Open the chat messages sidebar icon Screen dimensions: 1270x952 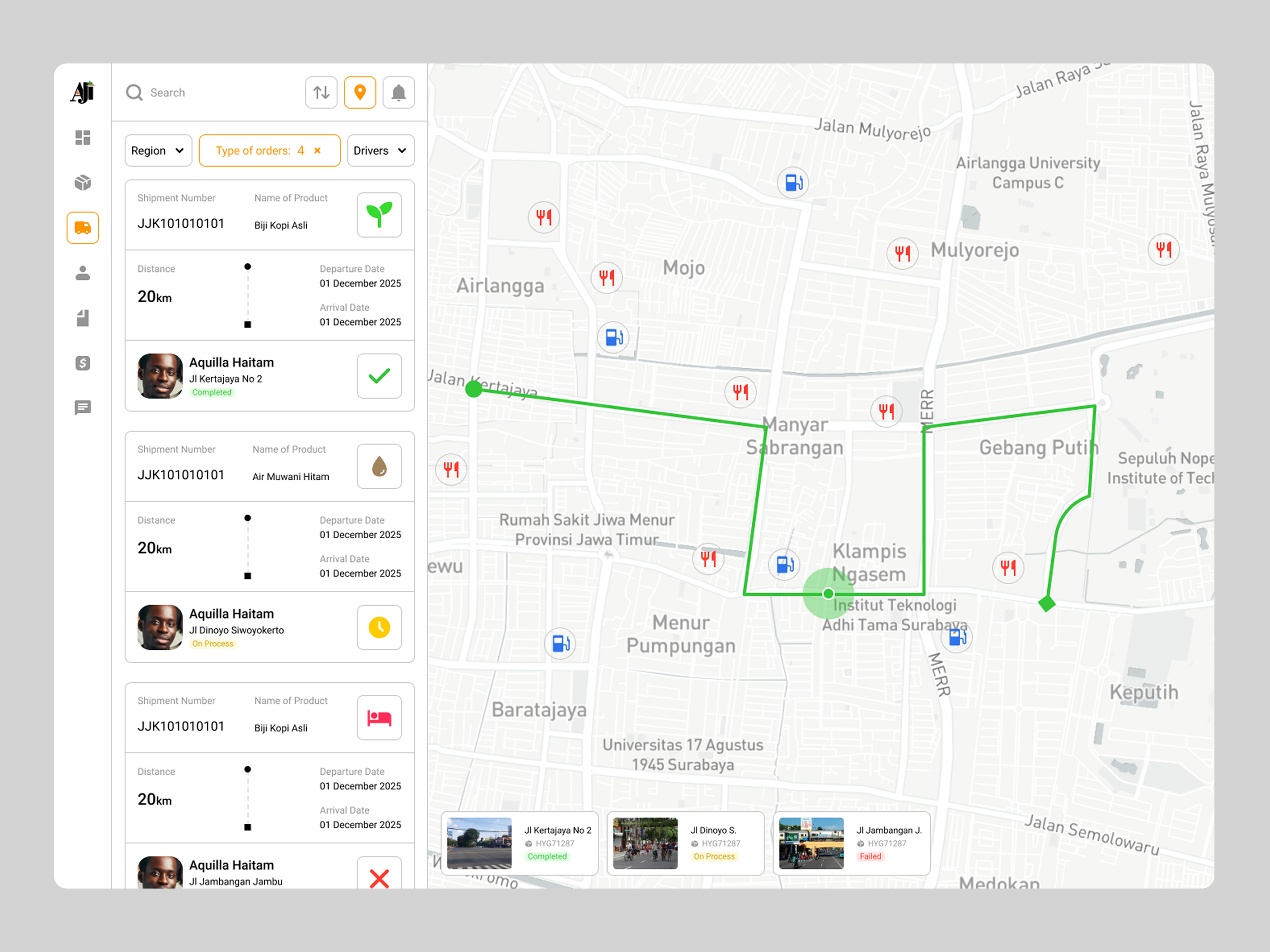83,408
